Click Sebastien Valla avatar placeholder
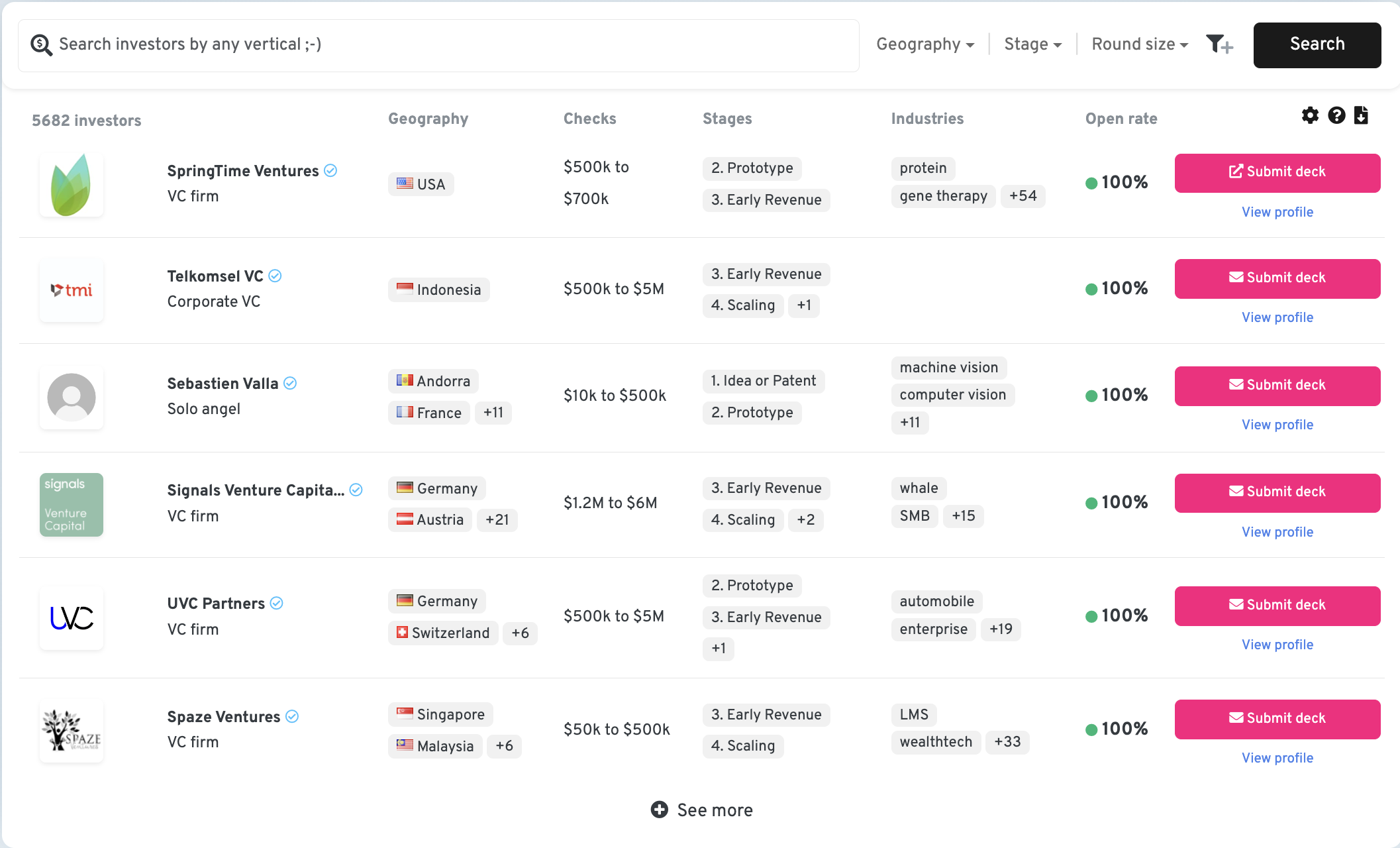1400x848 pixels. 72,397
